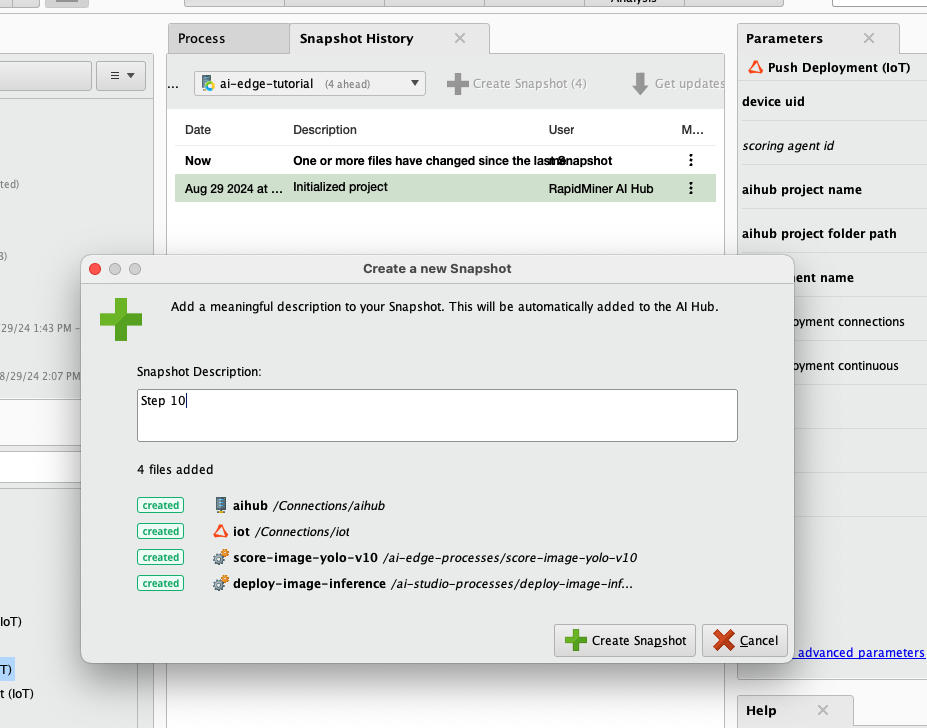Open the advanced parameters link

tap(860, 653)
